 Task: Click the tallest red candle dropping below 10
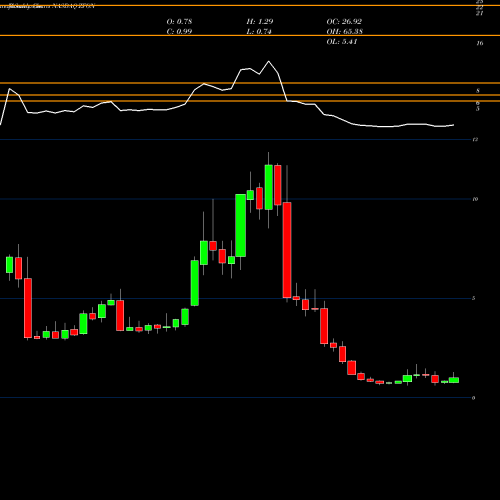(287, 250)
